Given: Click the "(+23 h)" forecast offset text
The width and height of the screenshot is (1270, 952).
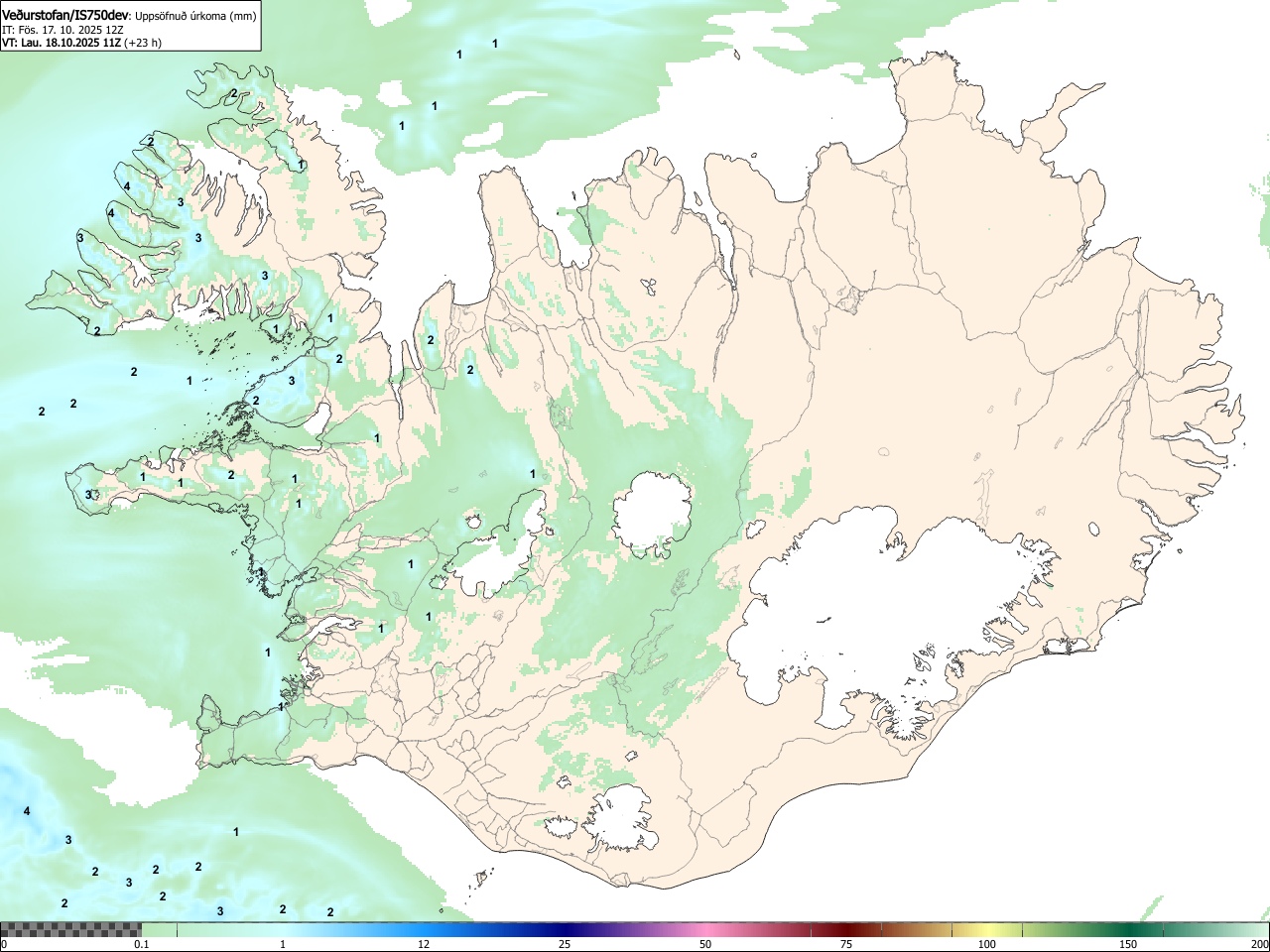Looking at the screenshot, I should click(143, 43).
